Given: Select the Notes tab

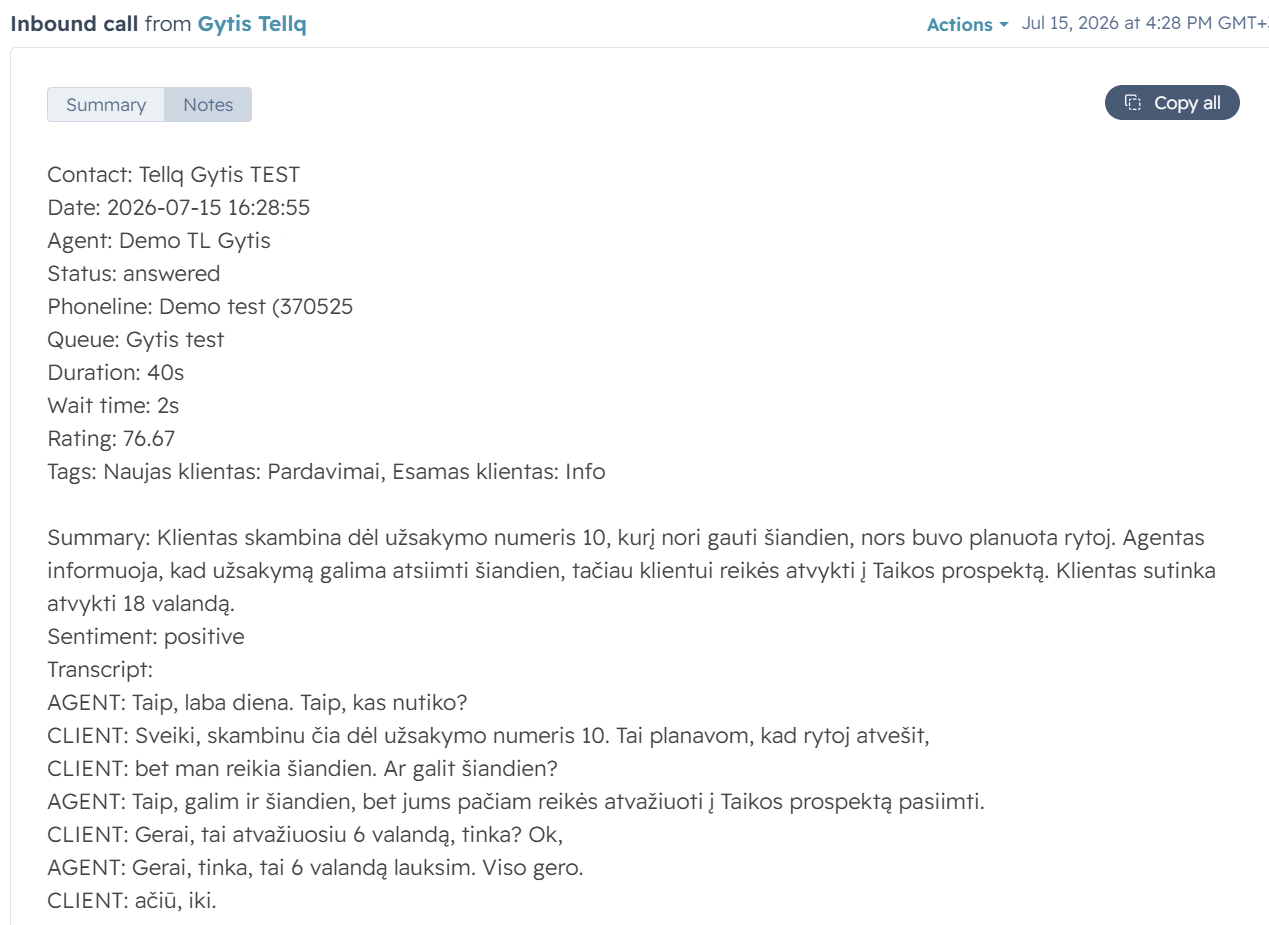Looking at the screenshot, I should pos(208,105).
